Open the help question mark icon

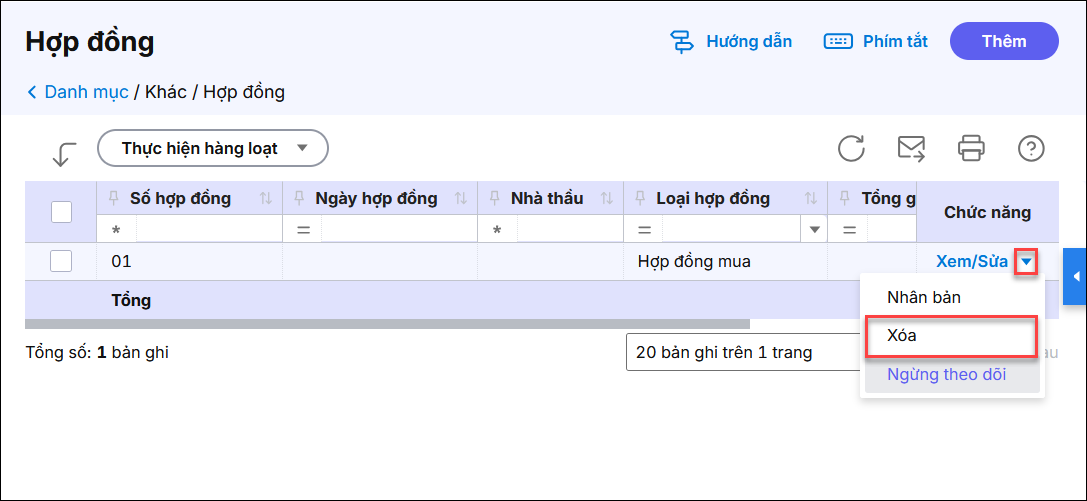1031,149
